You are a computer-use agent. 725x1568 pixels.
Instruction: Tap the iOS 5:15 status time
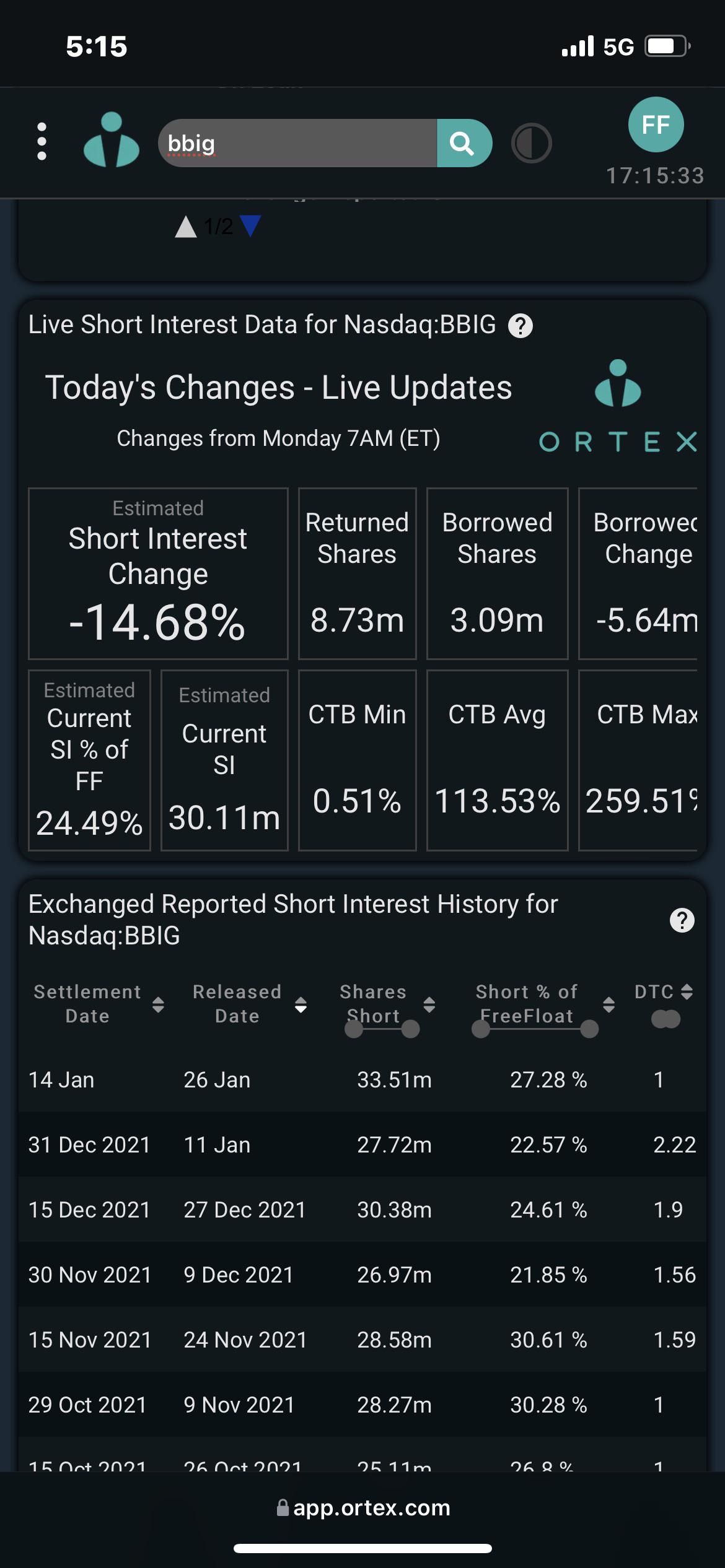coord(97,46)
